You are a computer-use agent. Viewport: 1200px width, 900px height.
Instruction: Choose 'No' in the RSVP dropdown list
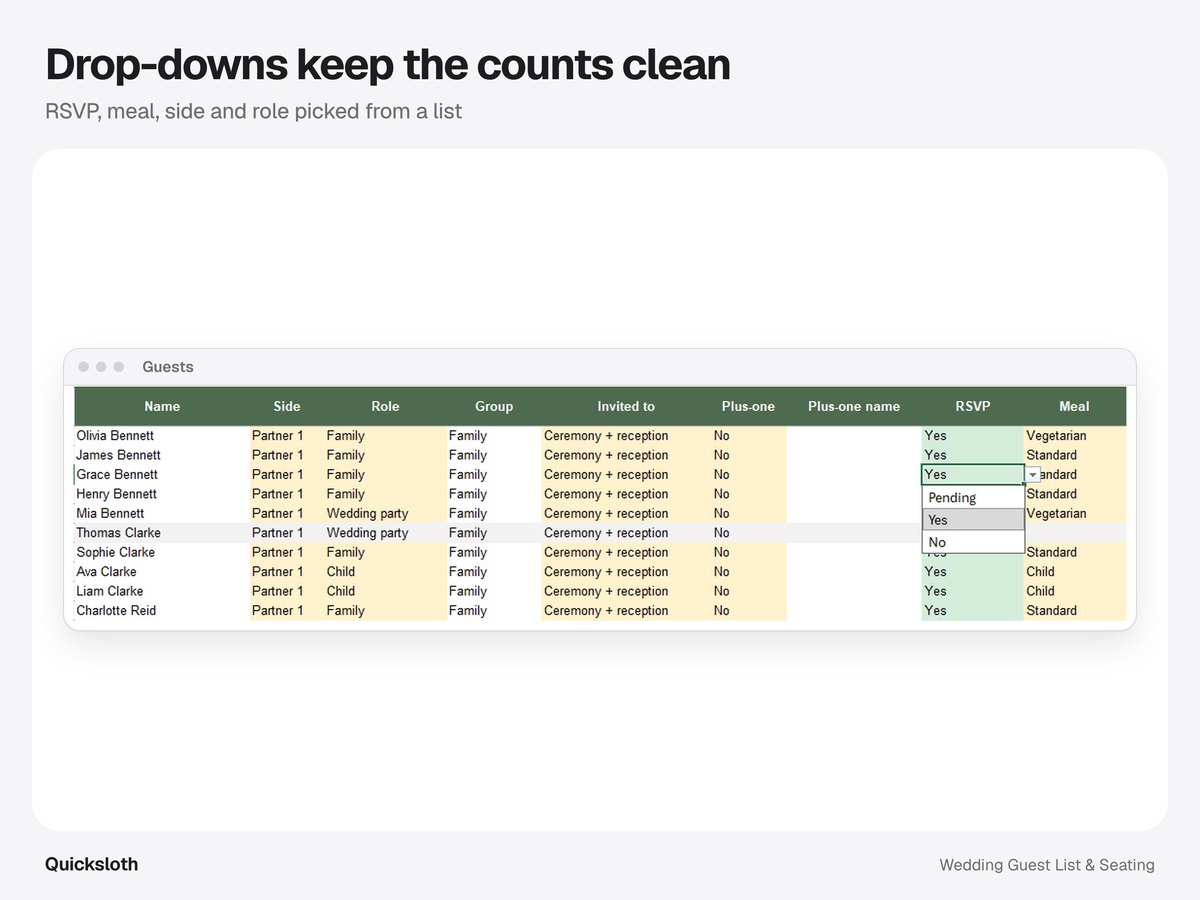tap(973, 542)
